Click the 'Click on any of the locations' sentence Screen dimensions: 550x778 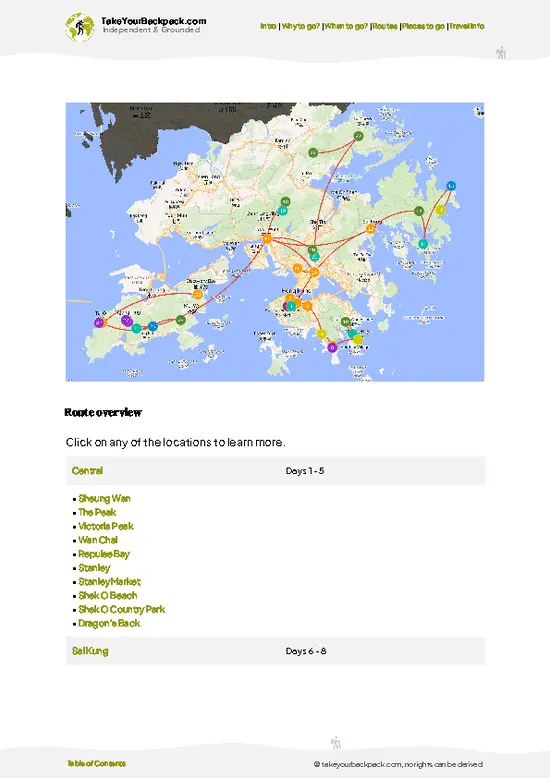(176, 442)
